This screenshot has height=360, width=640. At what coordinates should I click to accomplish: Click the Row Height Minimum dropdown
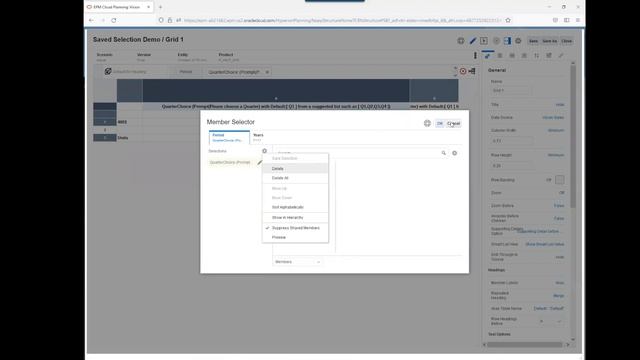[556, 155]
